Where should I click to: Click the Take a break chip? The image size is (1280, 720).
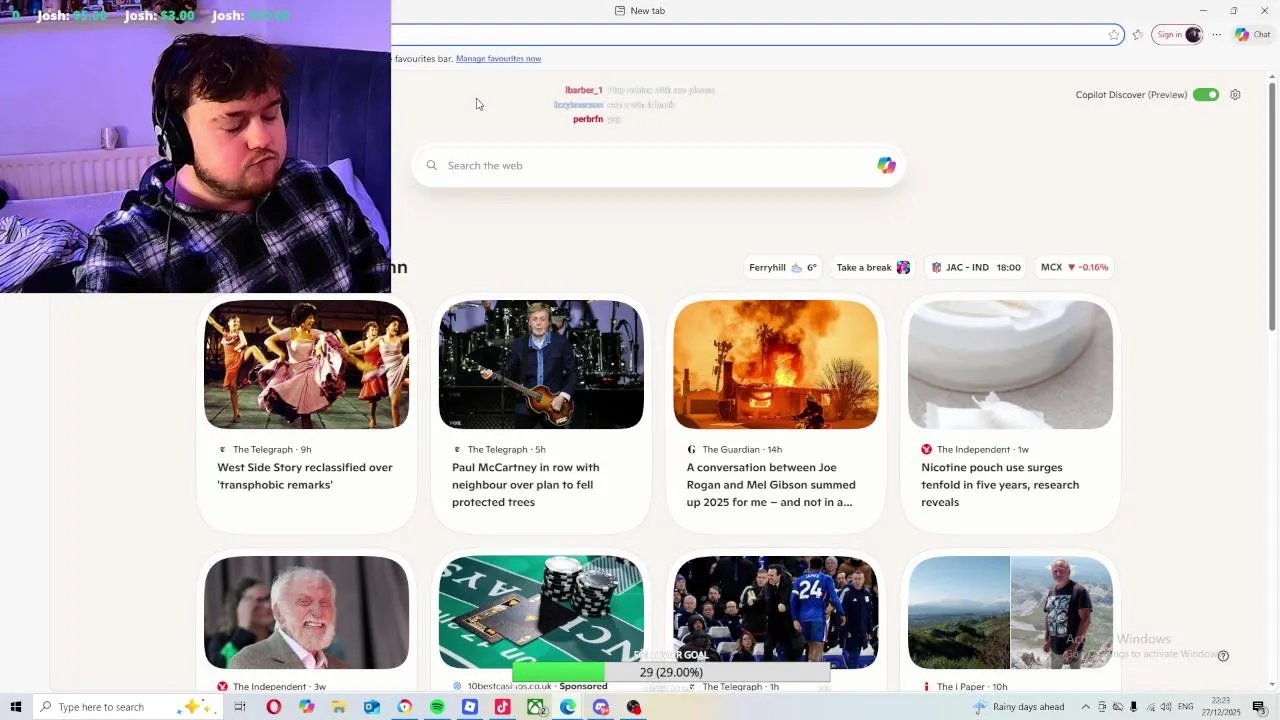873,268
